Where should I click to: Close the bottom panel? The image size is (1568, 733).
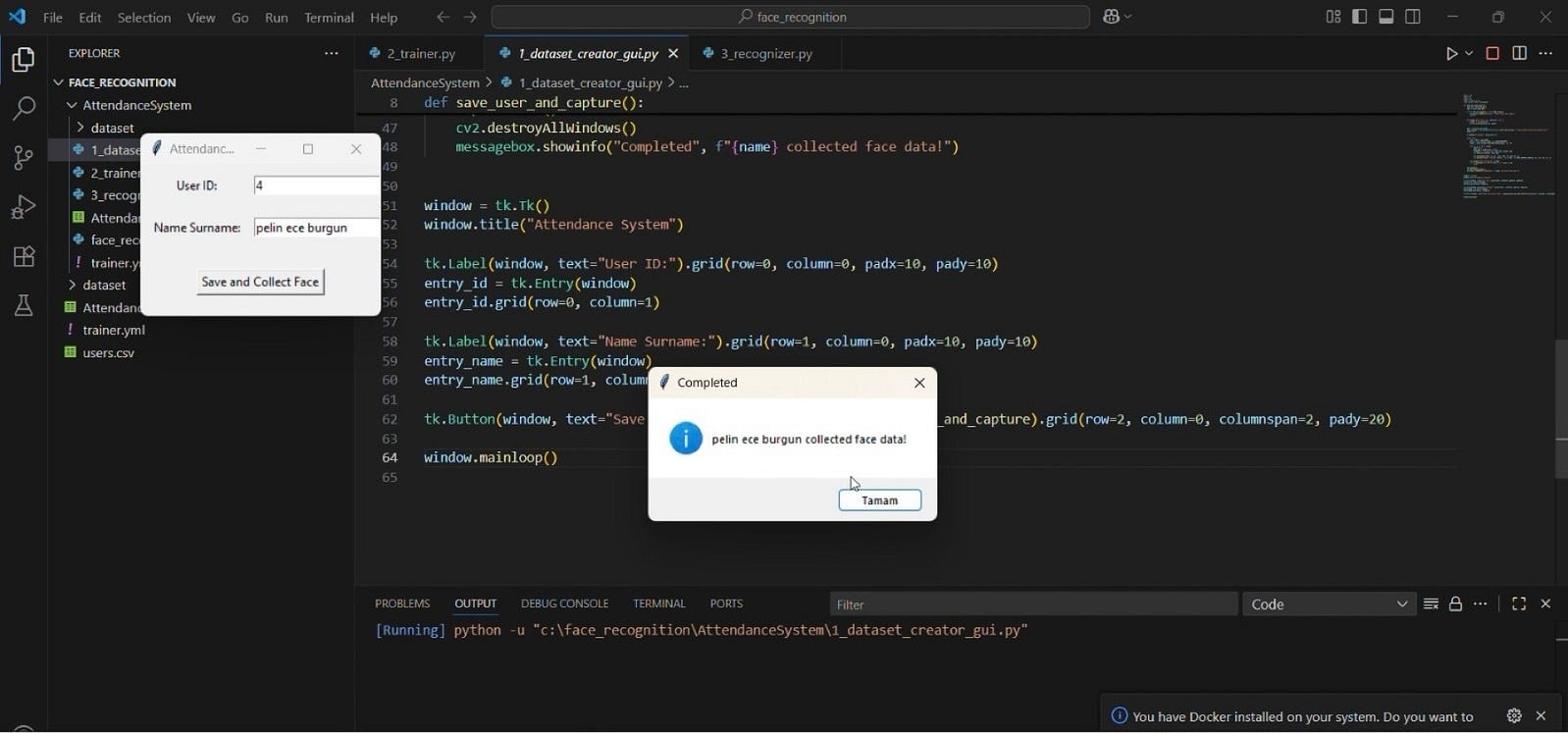point(1545,604)
